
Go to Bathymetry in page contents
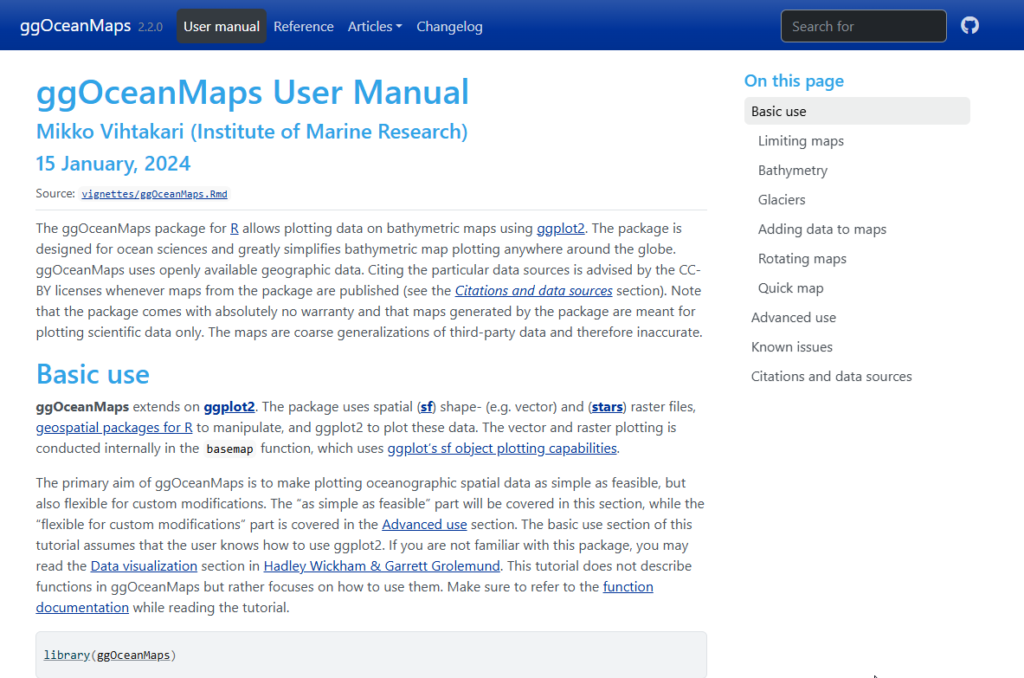pyautogui.click(x=792, y=170)
